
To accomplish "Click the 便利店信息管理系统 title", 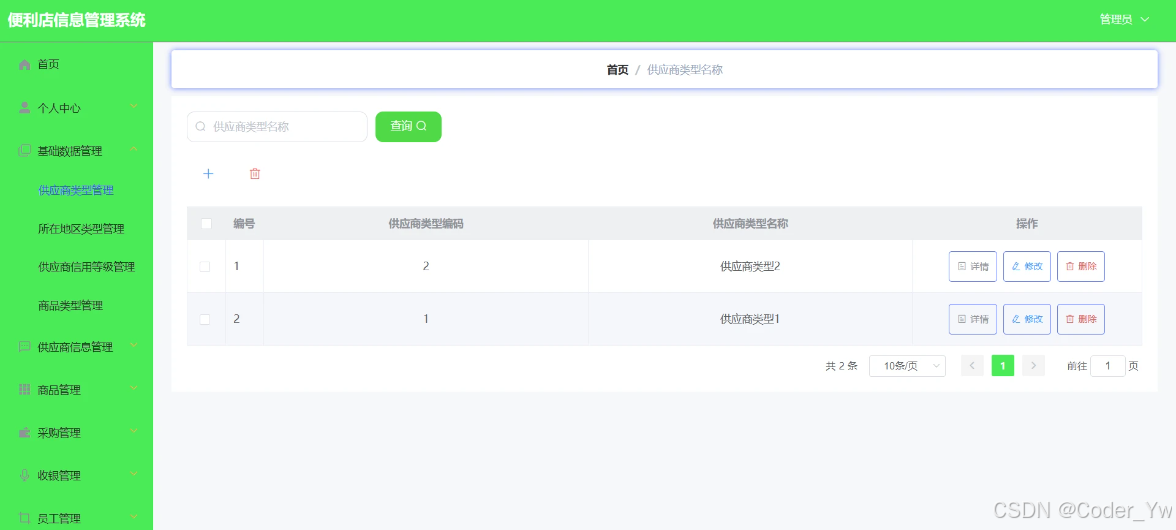I will 76,20.
